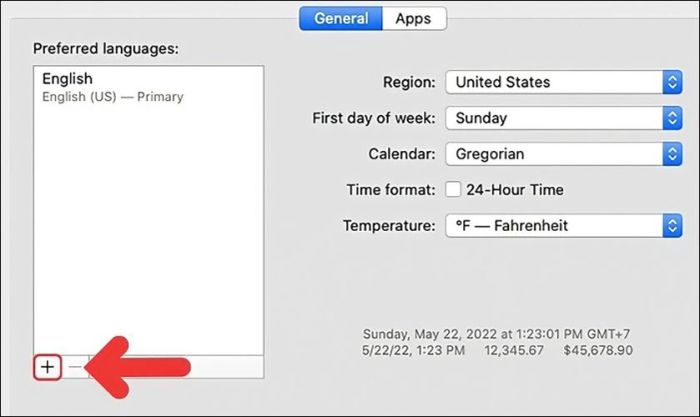700x417 pixels.
Task: Click the First day of week label
Action: tap(374, 118)
